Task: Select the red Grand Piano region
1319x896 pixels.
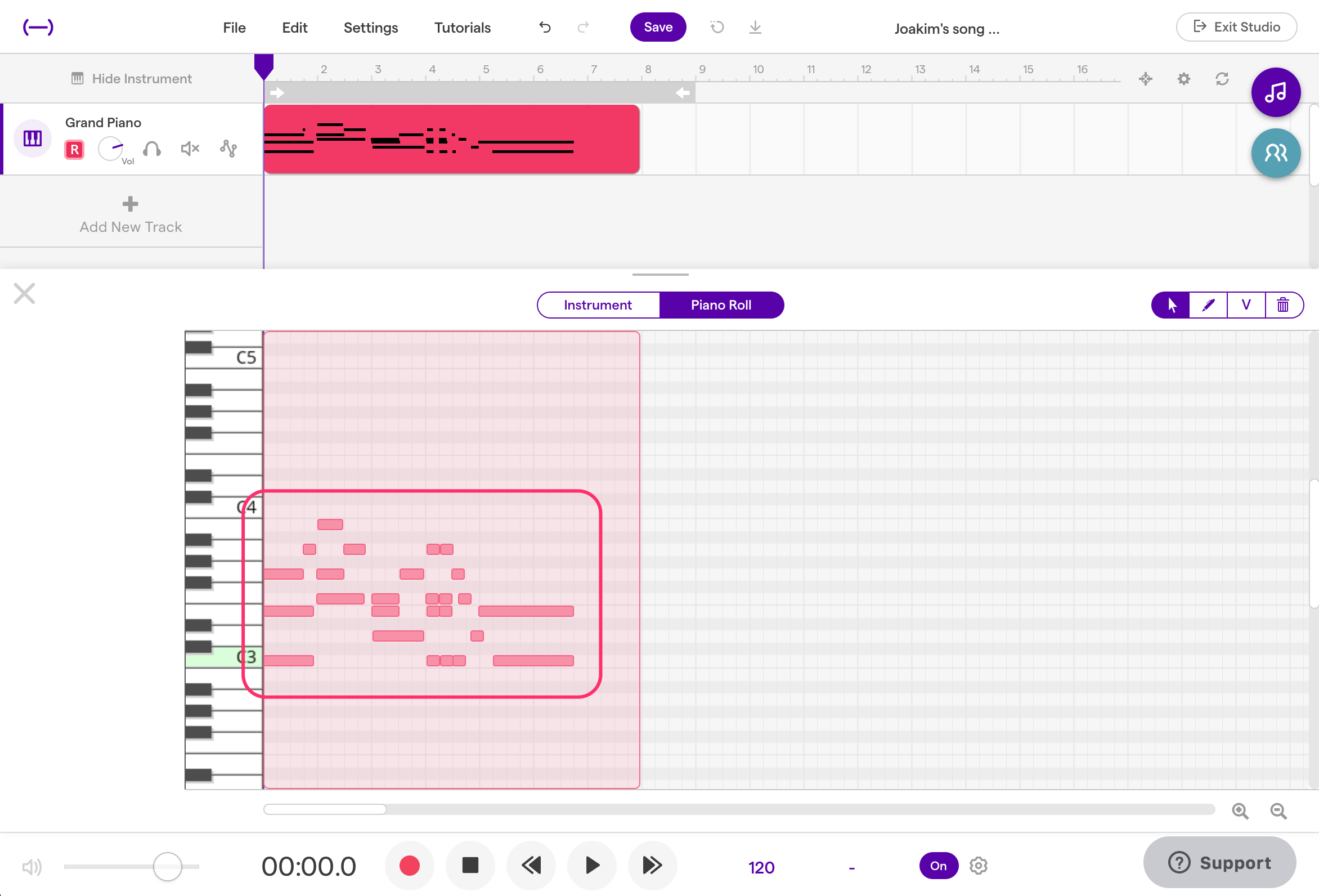Action: [x=452, y=139]
